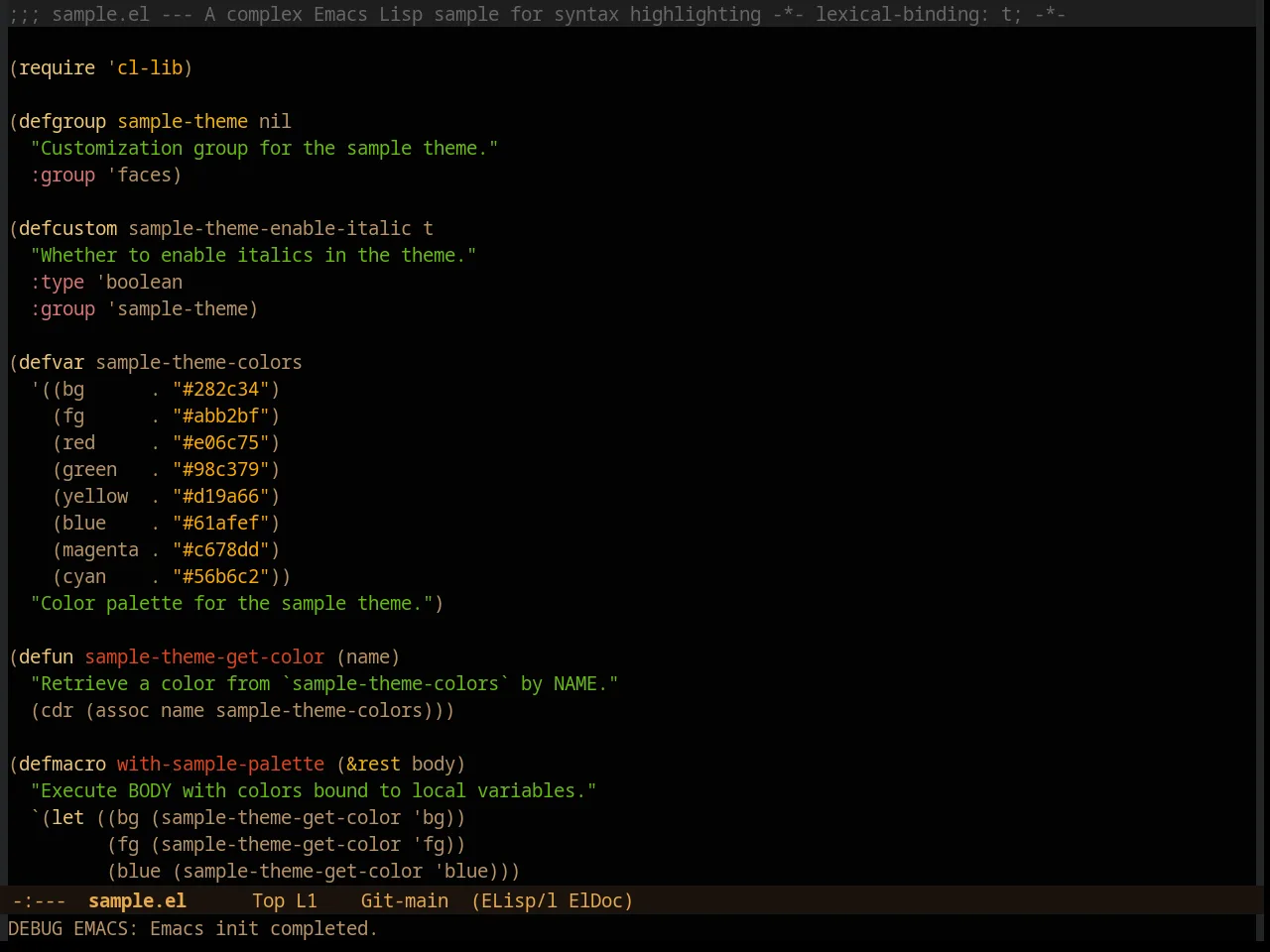Click the 'defgroup' keyword
1270x952 pixels.
63,121
